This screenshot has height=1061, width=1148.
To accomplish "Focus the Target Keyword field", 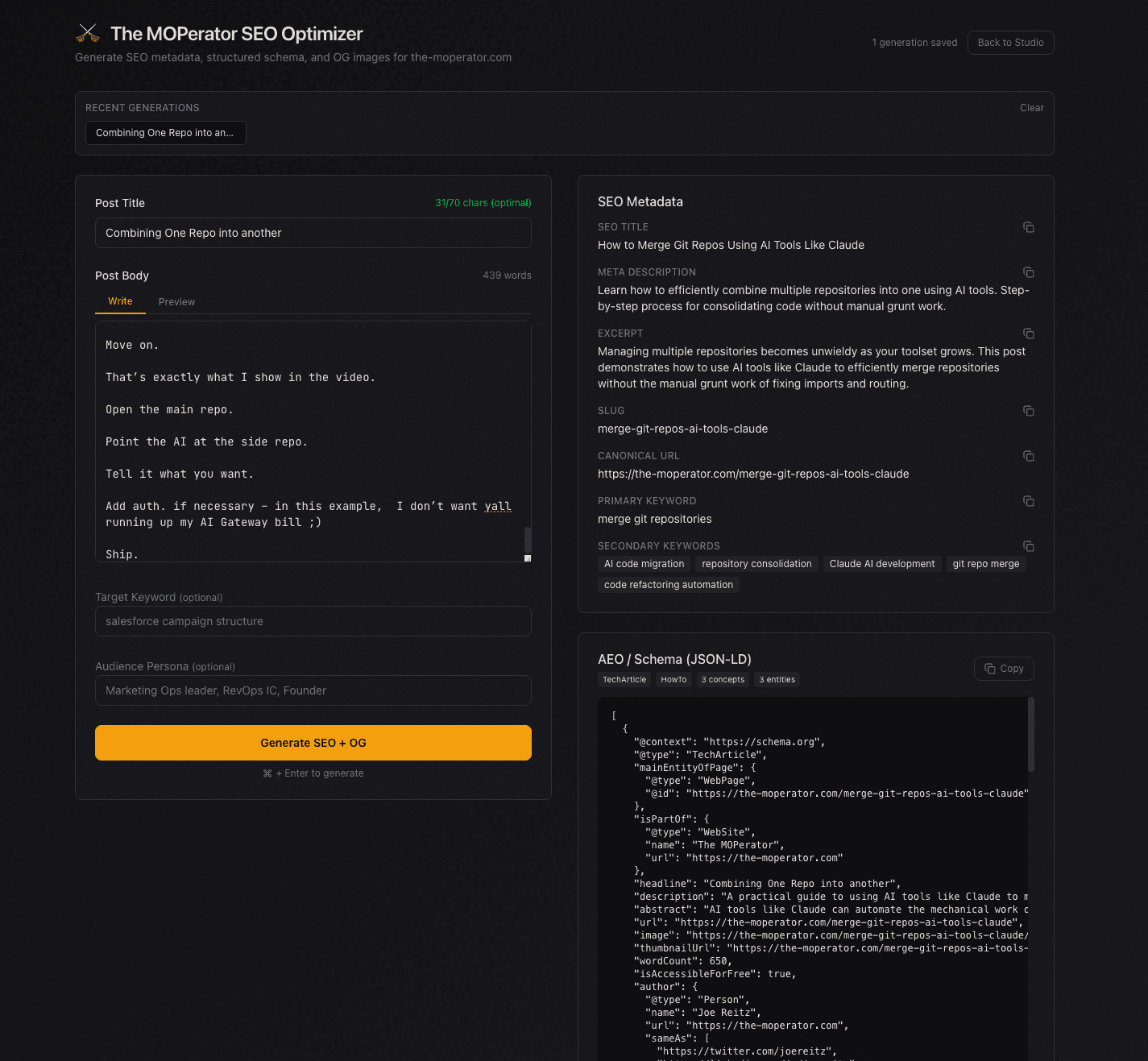I will coord(313,621).
